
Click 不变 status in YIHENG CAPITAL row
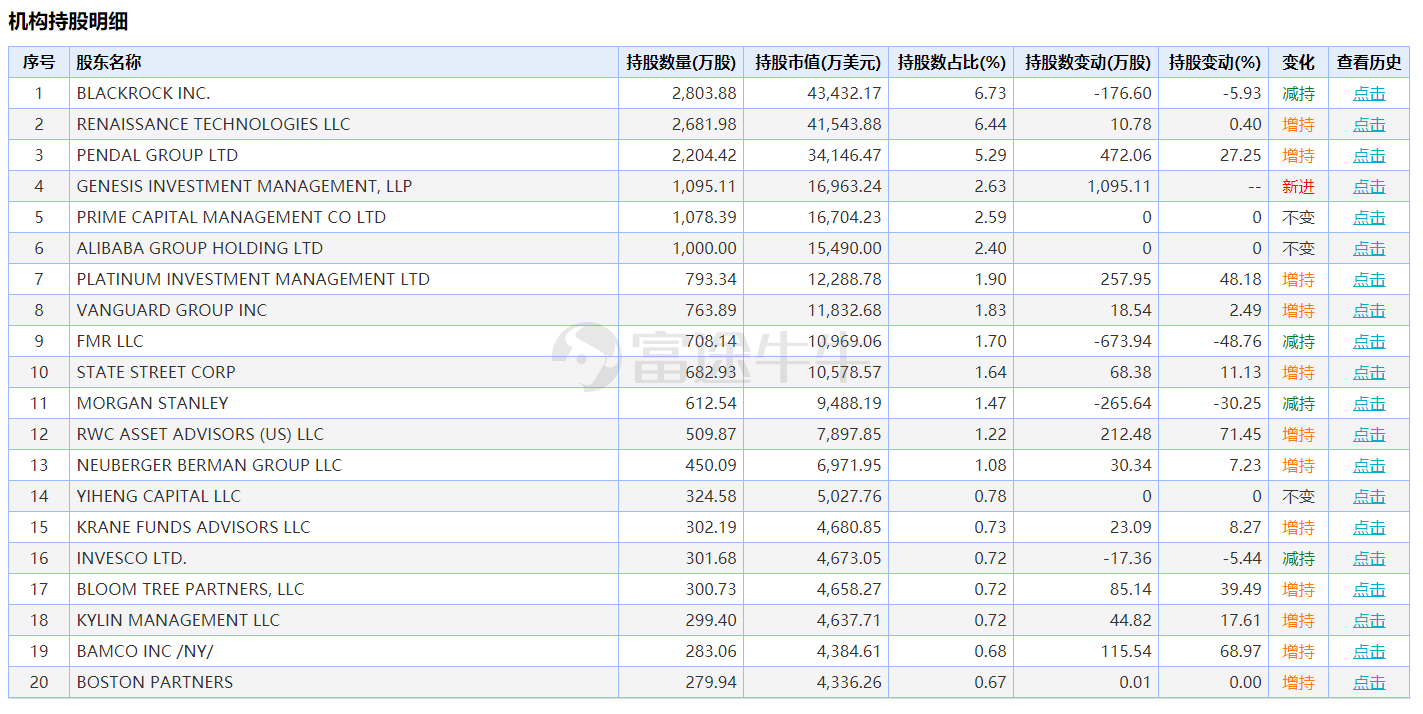(1299, 497)
